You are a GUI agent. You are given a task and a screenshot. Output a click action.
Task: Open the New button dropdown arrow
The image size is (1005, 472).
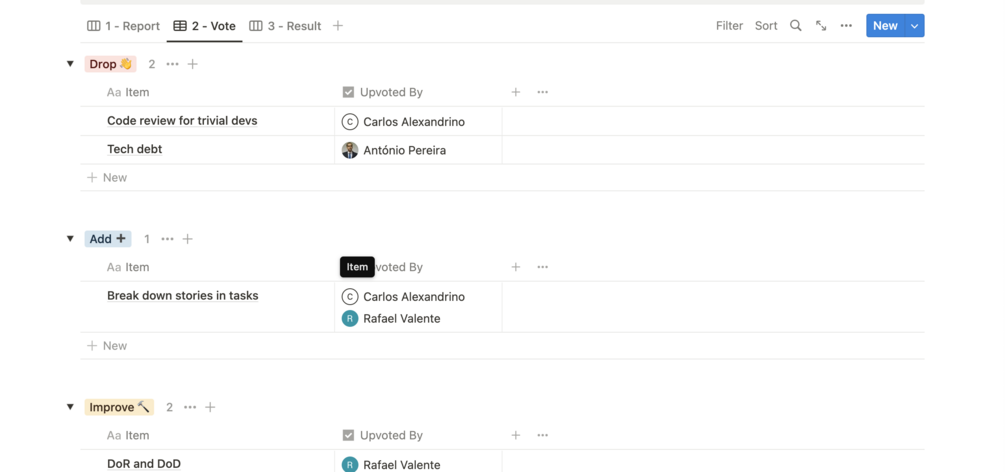(915, 26)
